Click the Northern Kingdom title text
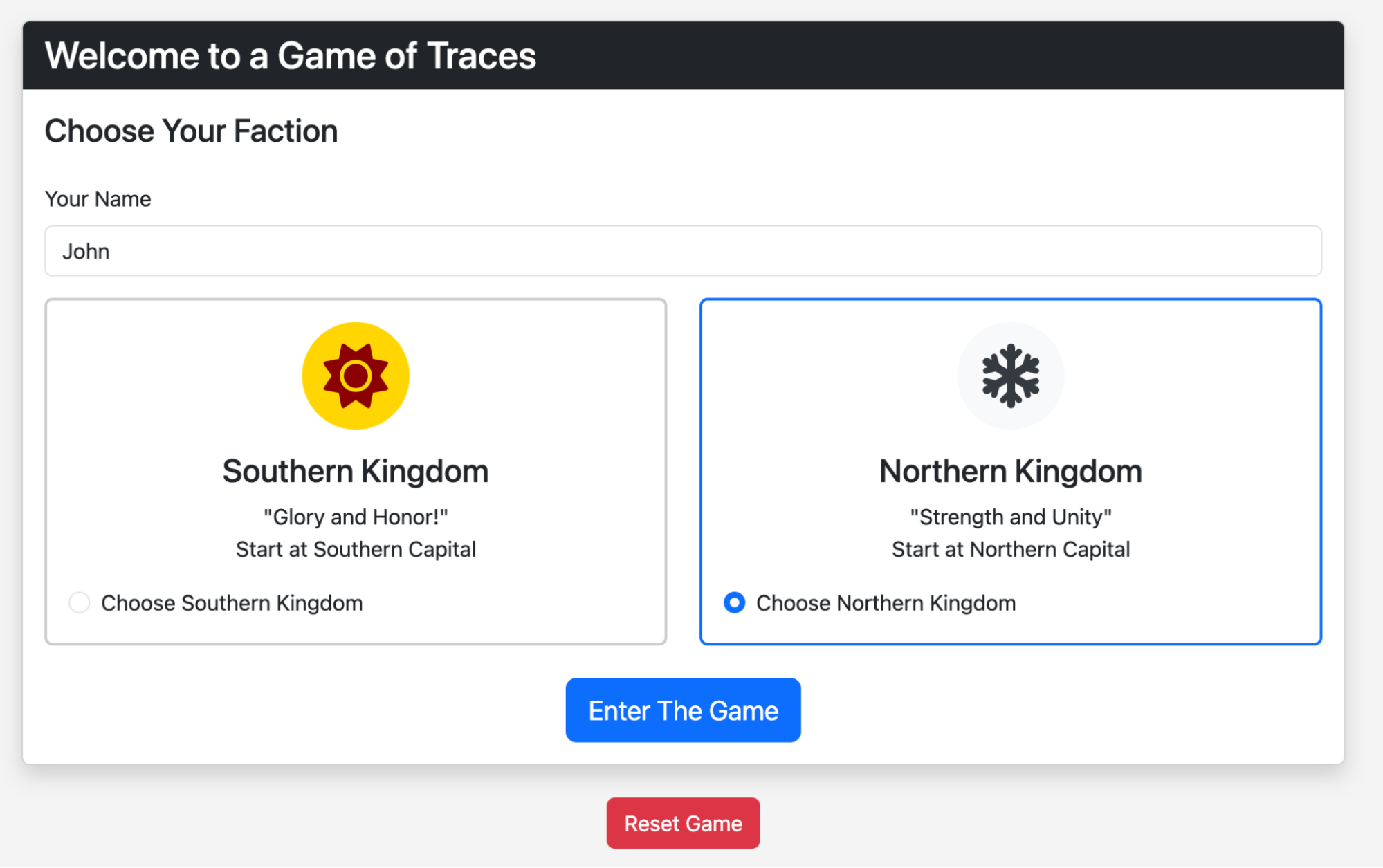 [x=1010, y=470]
